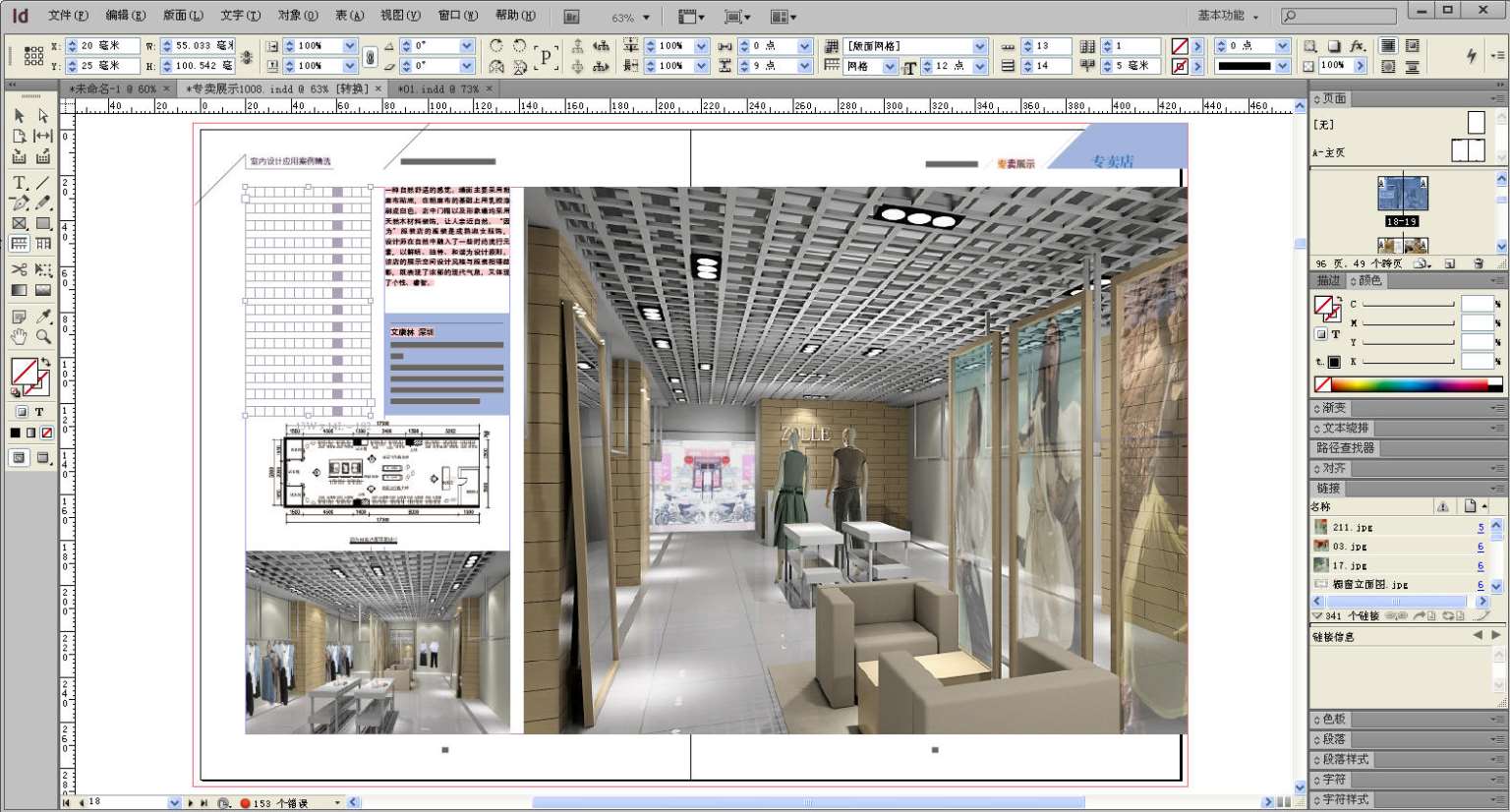Swap fill and stroke arrows in toolbox
Image resolution: width=1510 pixels, height=812 pixels.
(x=45, y=363)
